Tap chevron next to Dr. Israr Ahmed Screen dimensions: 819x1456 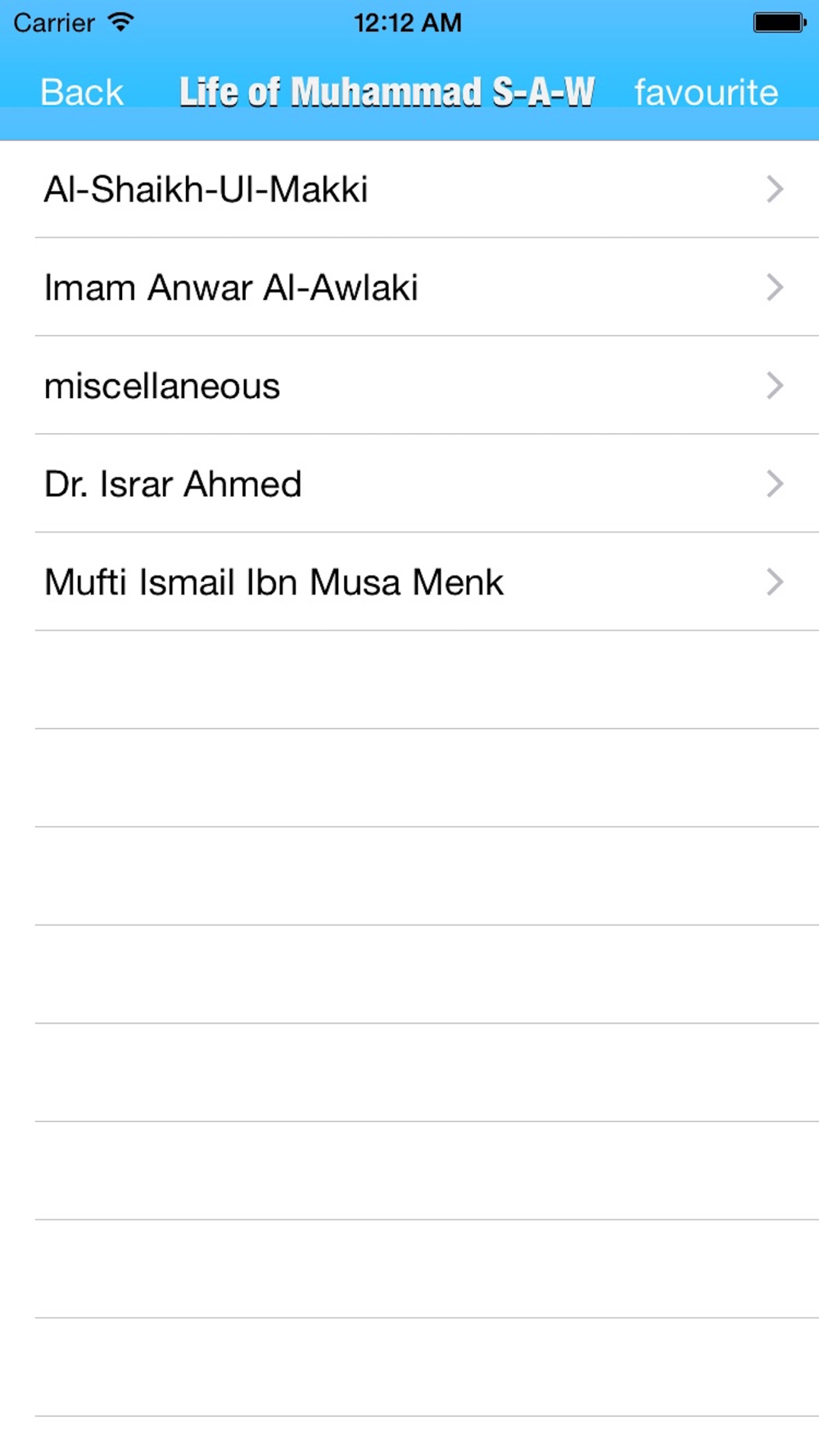[775, 484]
